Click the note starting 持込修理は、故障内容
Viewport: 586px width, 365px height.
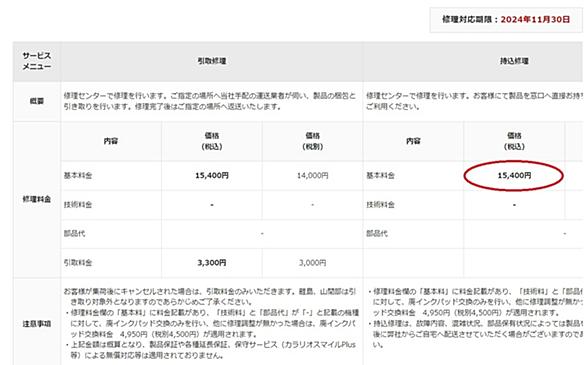[476, 334]
